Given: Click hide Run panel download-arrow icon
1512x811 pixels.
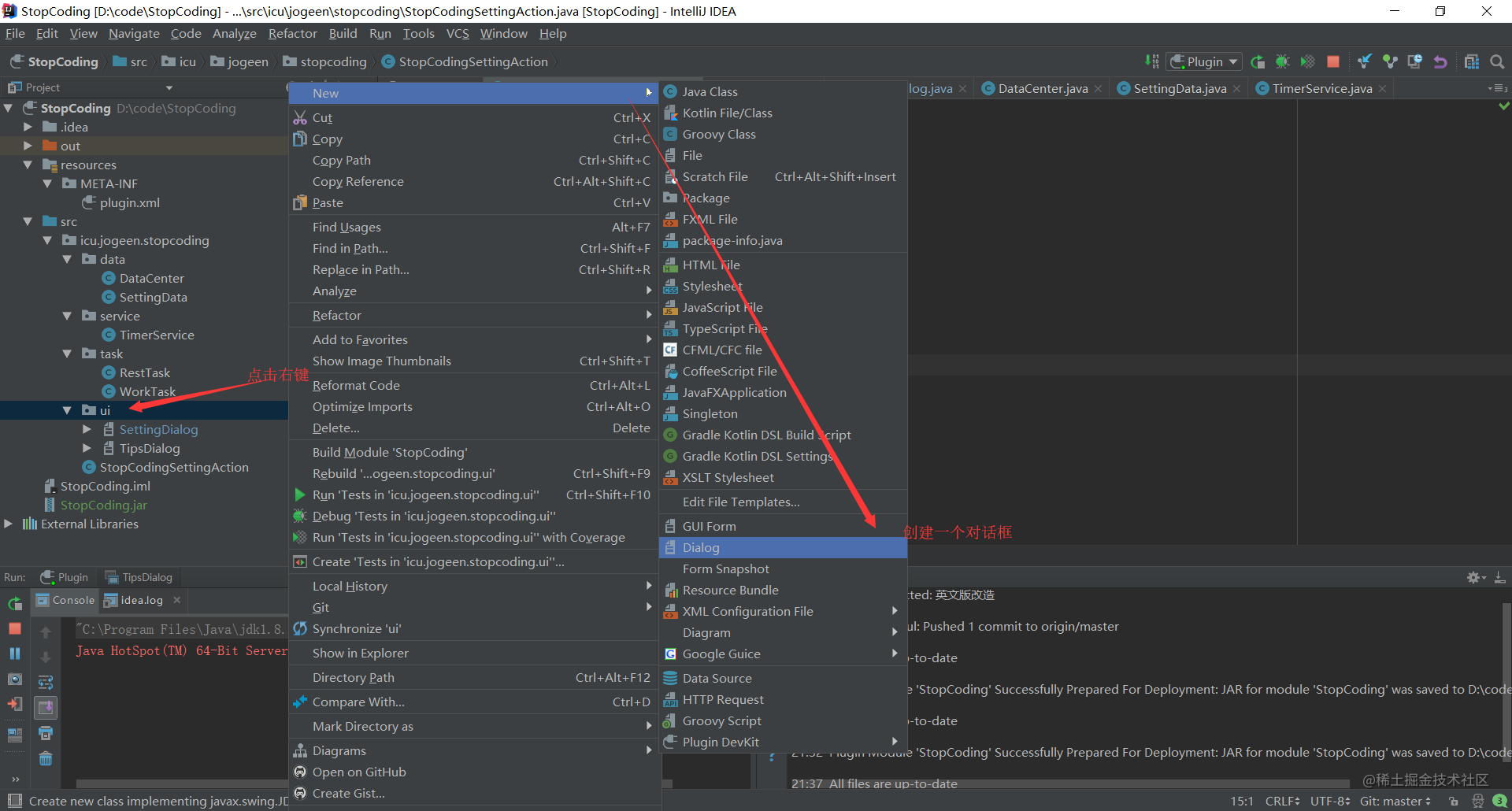Looking at the screenshot, I should (x=1500, y=577).
